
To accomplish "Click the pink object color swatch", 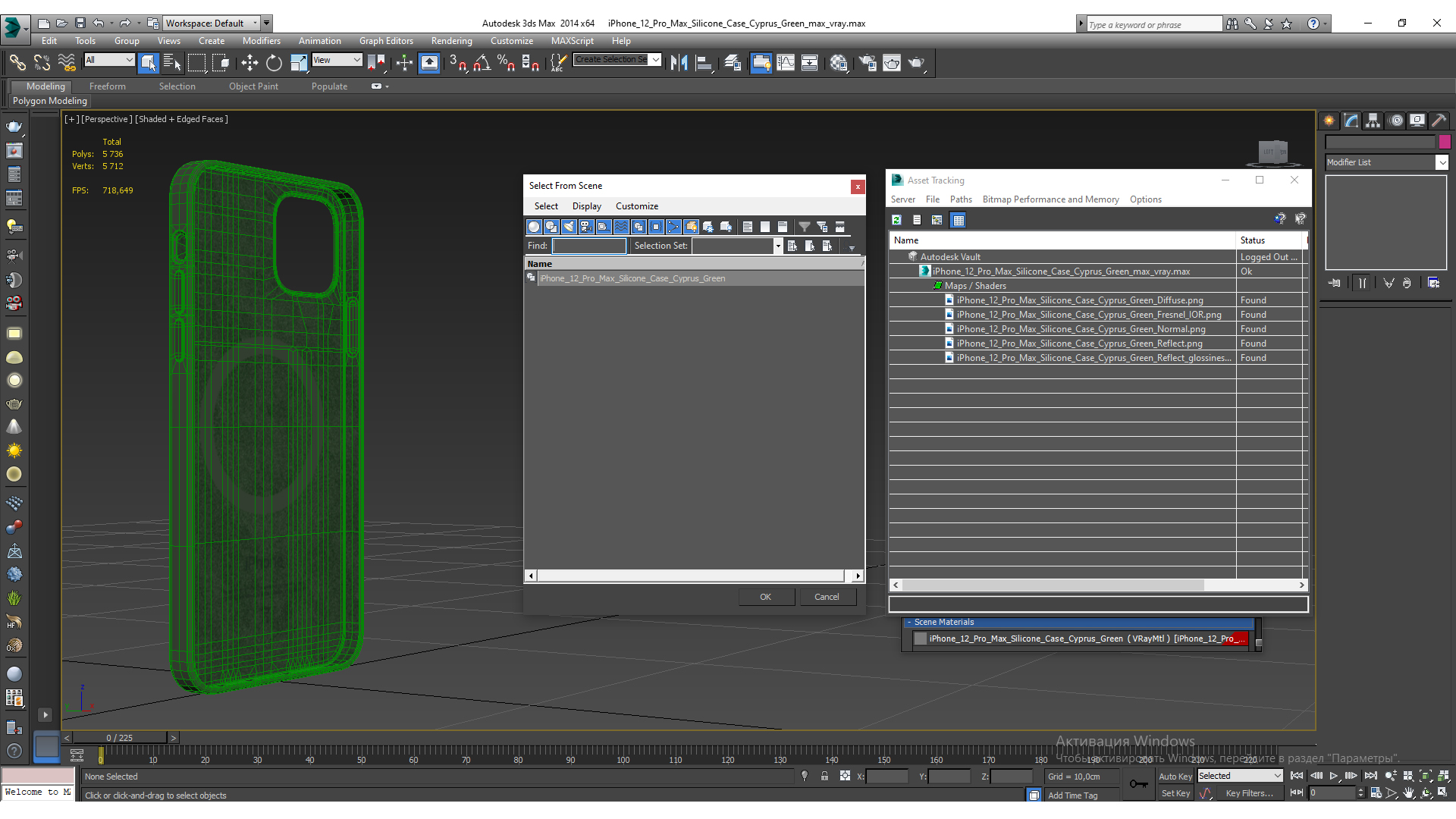I will point(1445,142).
